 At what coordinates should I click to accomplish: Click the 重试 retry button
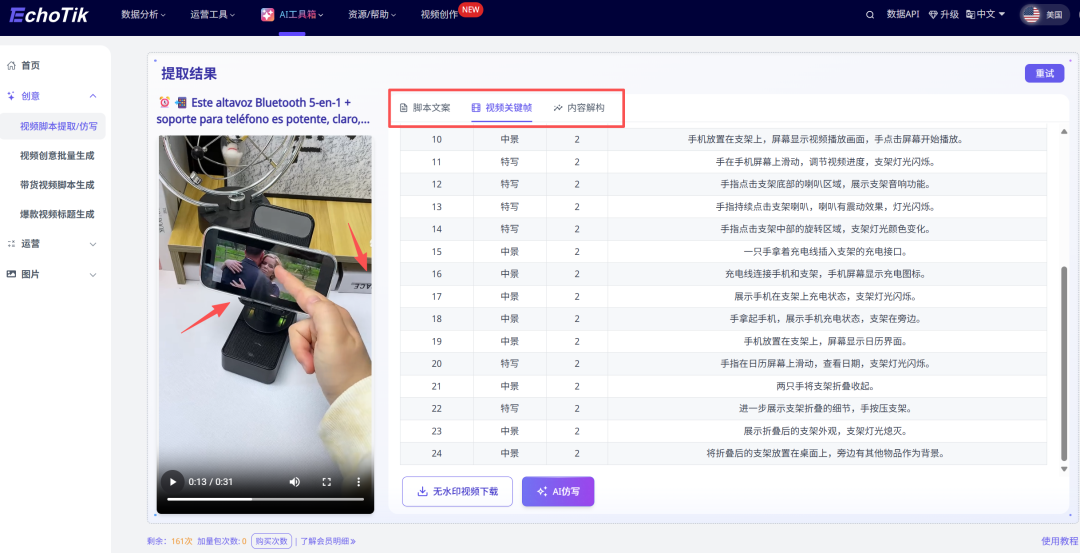tap(1044, 73)
